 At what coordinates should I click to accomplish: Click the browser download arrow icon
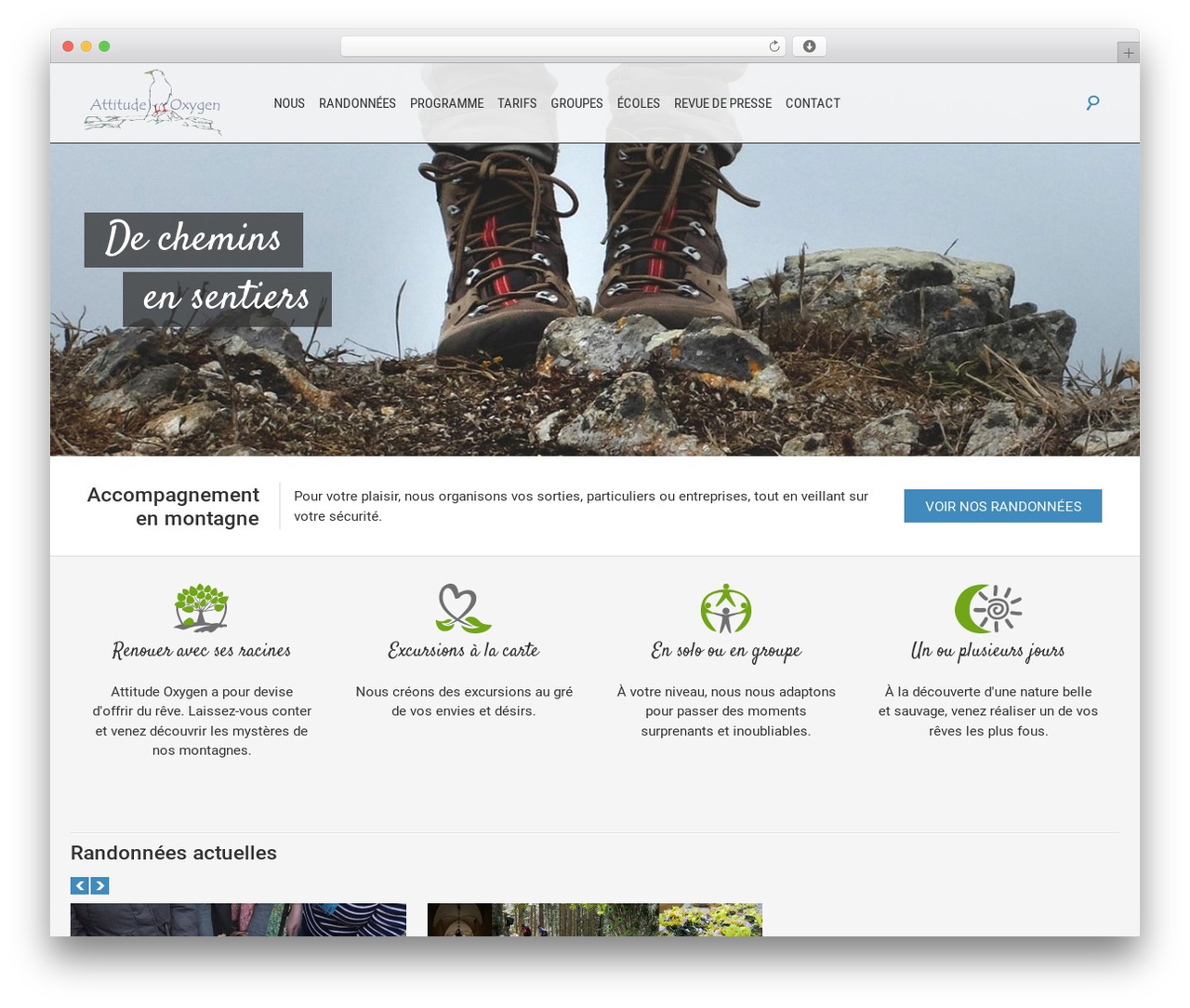point(809,46)
